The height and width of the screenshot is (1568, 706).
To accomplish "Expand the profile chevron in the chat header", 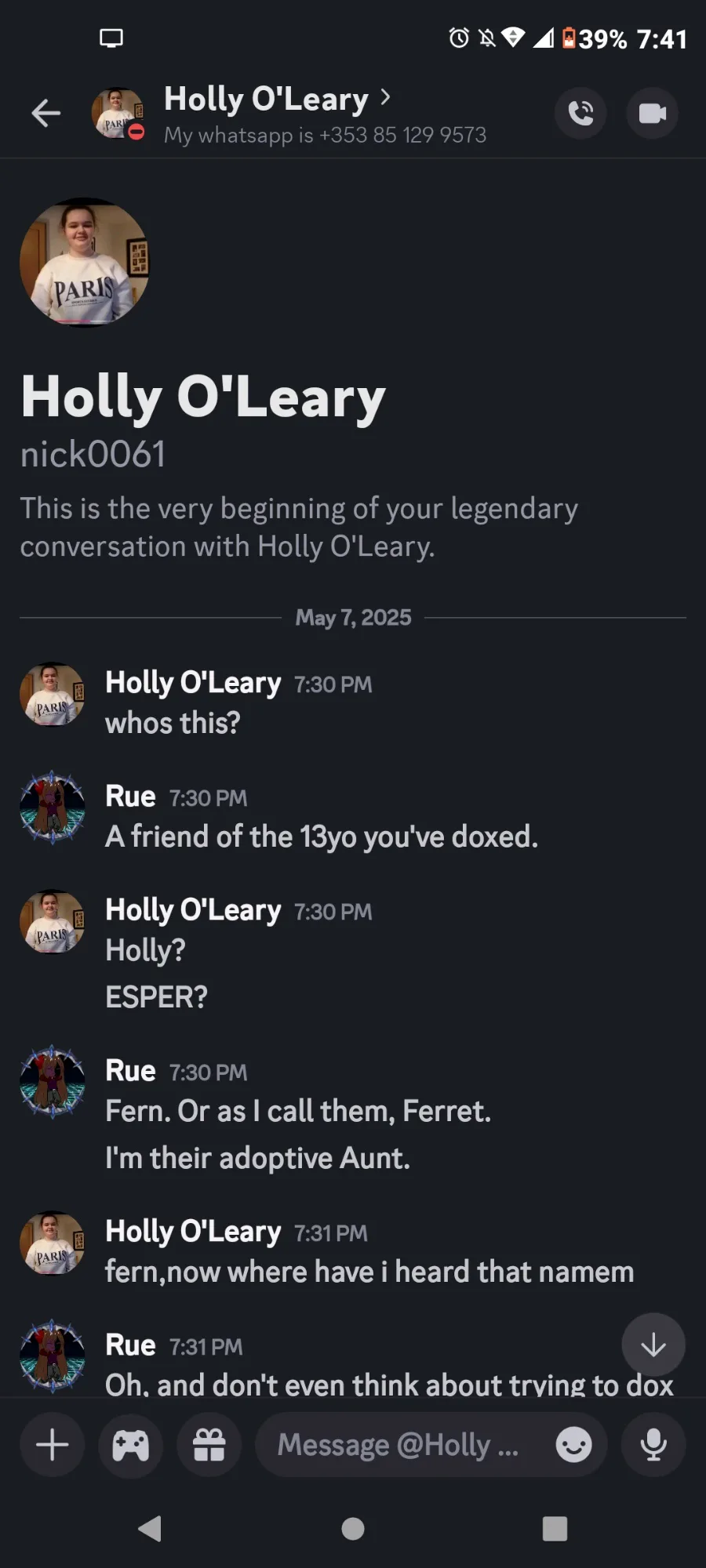I will pyautogui.click(x=385, y=97).
